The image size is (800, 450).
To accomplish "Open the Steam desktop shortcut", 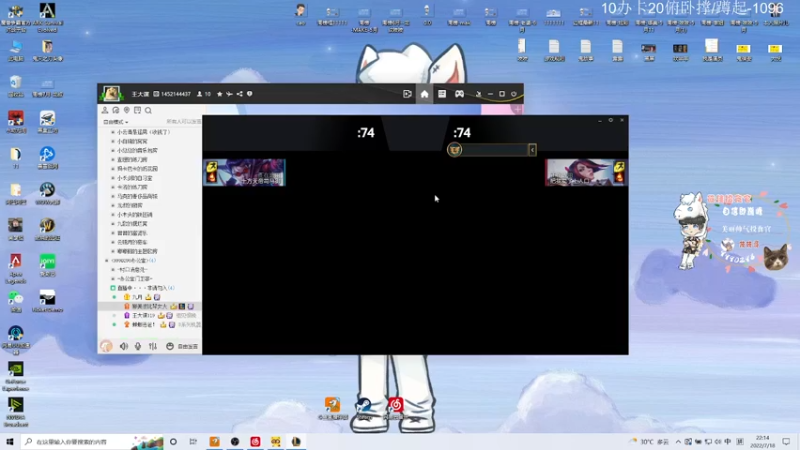I will tap(364, 408).
